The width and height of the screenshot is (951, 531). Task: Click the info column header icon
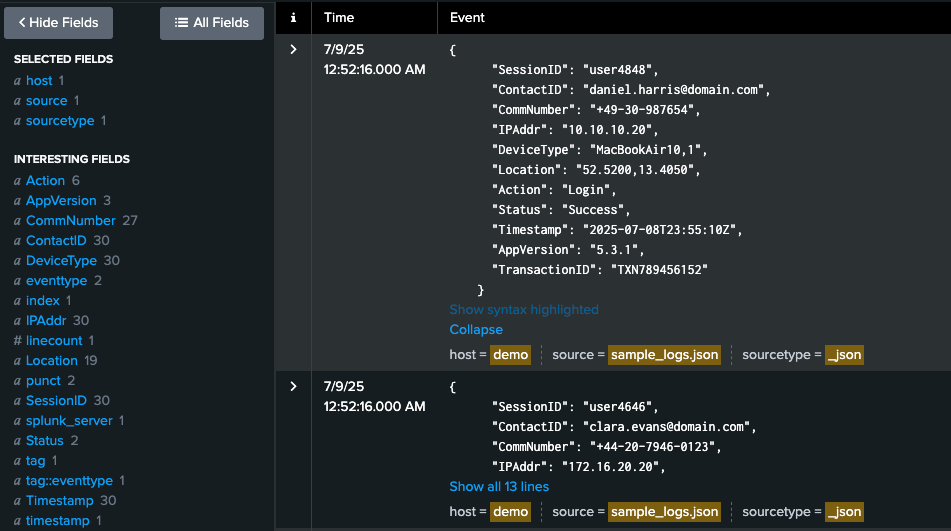294,18
